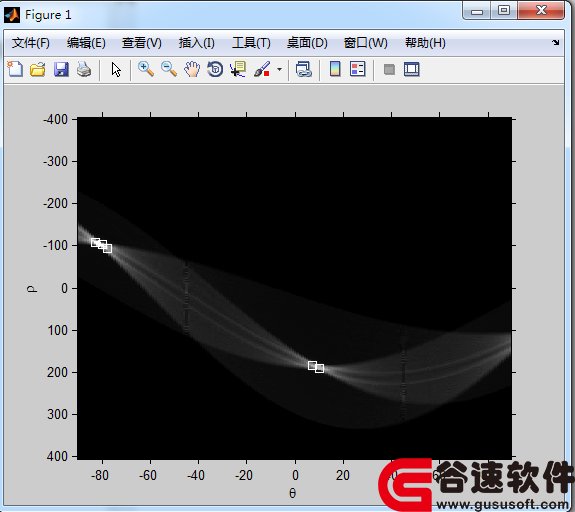Click the -200 y-axis tick label
The width and height of the screenshot is (575, 512).
(x=55, y=203)
